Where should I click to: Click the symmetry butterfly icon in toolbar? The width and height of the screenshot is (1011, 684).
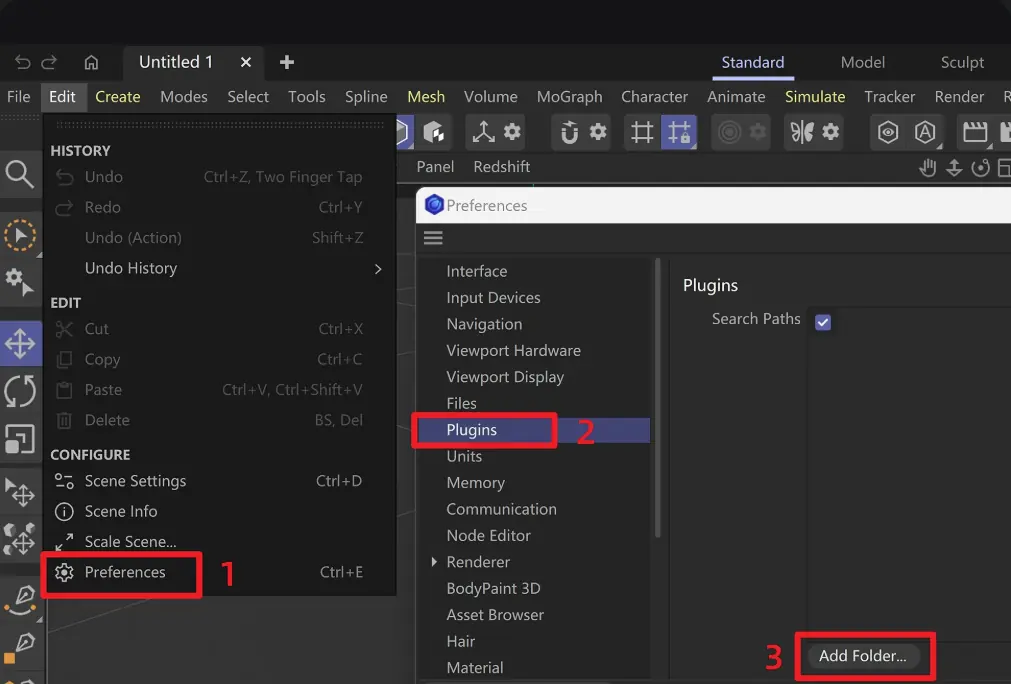(801, 132)
